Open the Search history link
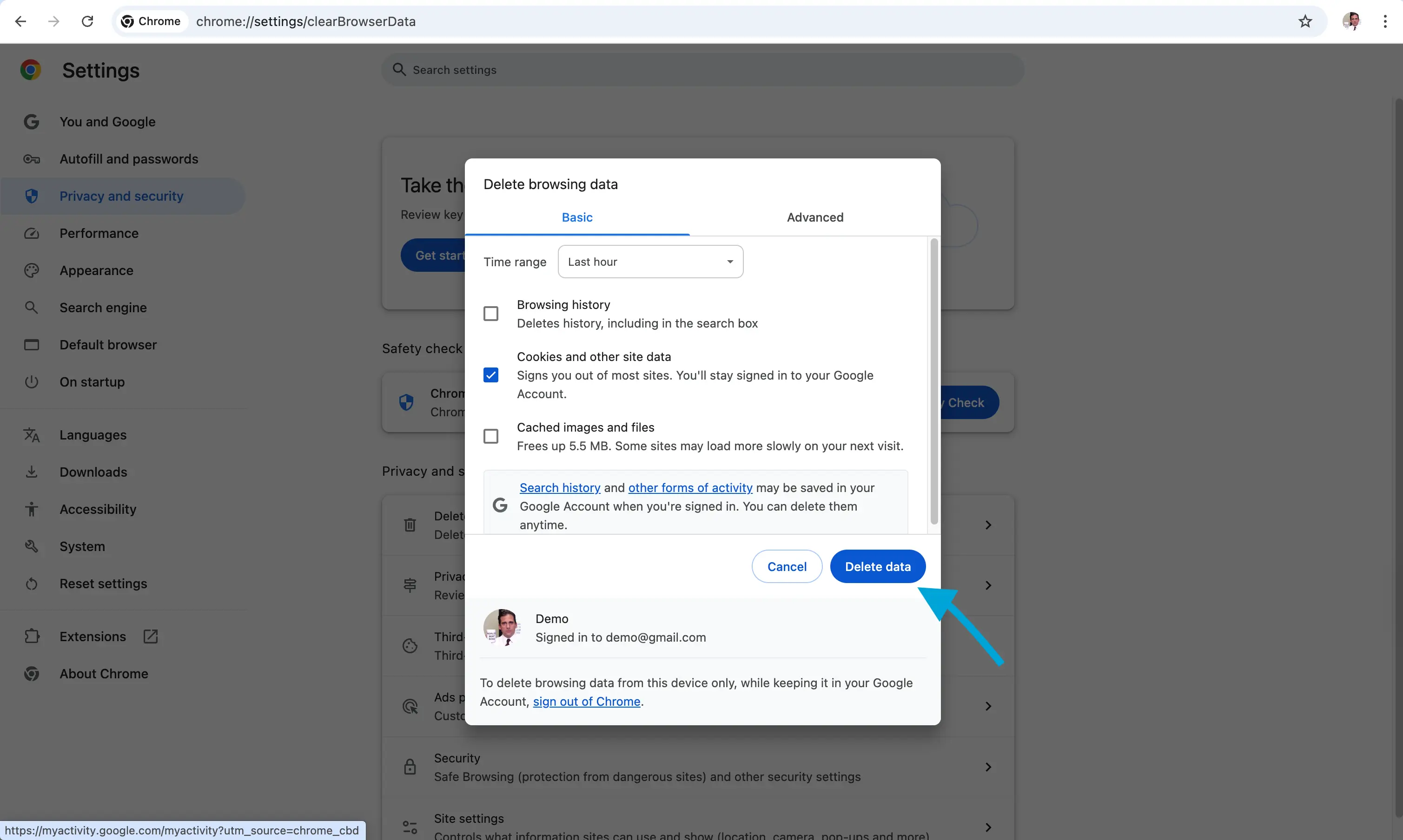1403x840 pixels. point(560,488)
